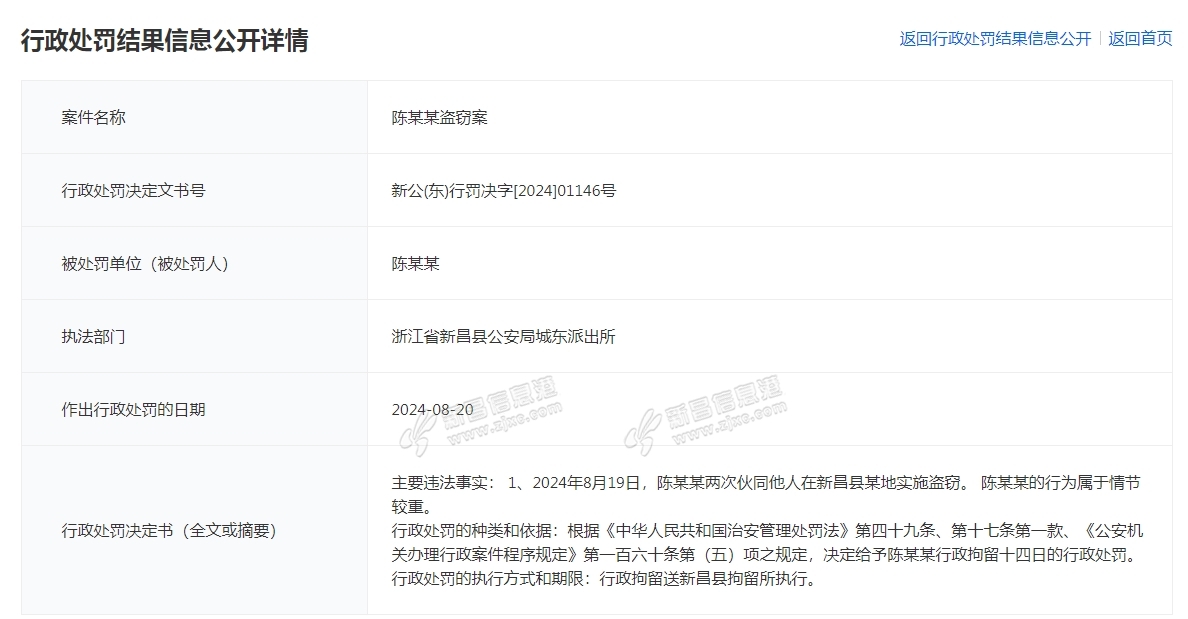The height and width of the screenshot is (619, 1188).
Task: Go back via the 返回首页 link
Action: tap(1140, 39)
